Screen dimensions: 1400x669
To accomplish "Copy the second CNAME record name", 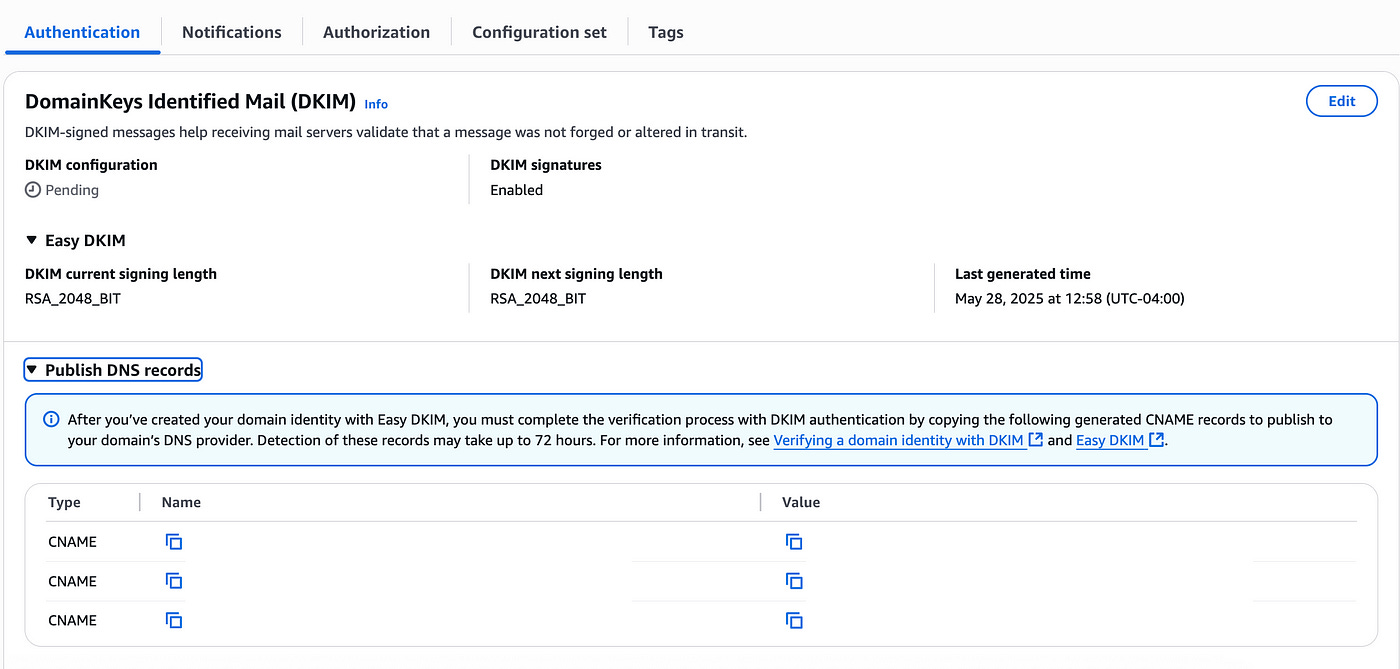I will (174, 581).
